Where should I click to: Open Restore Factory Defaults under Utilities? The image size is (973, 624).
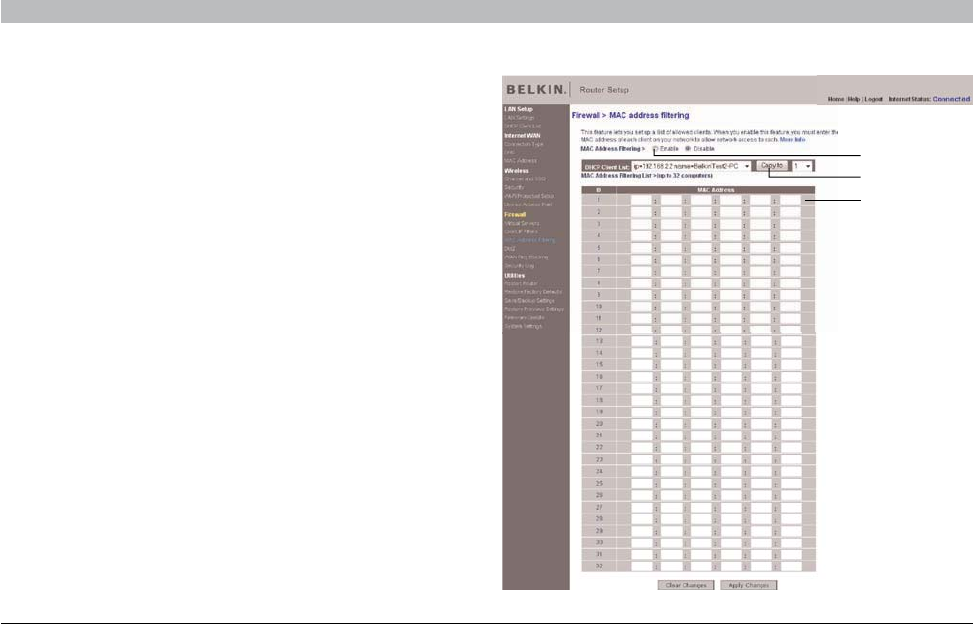tap(533, 292)
